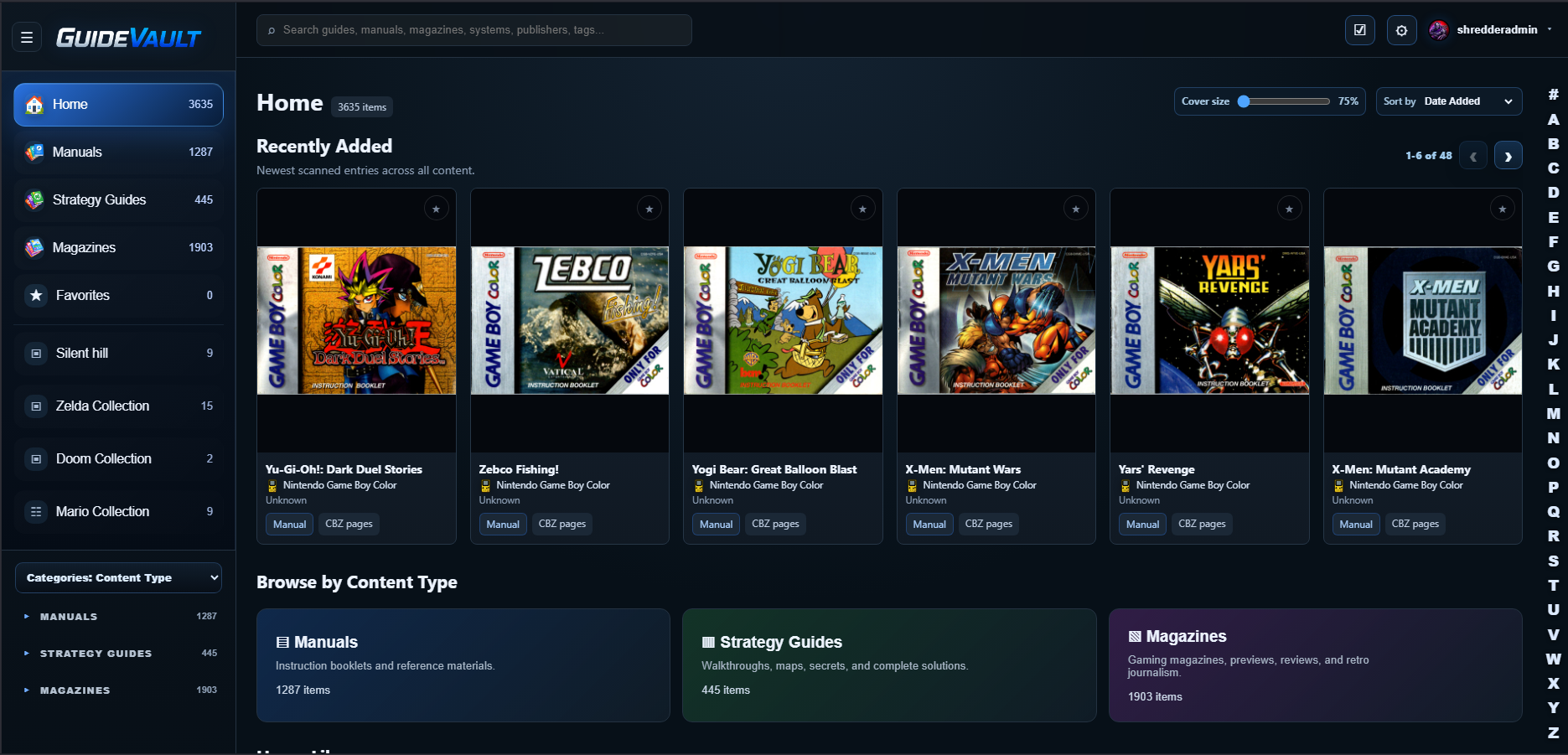Click the Mario Collection list icon
Image resolution: width=1568 pixels, height=755 pixels.
[36, 512]
